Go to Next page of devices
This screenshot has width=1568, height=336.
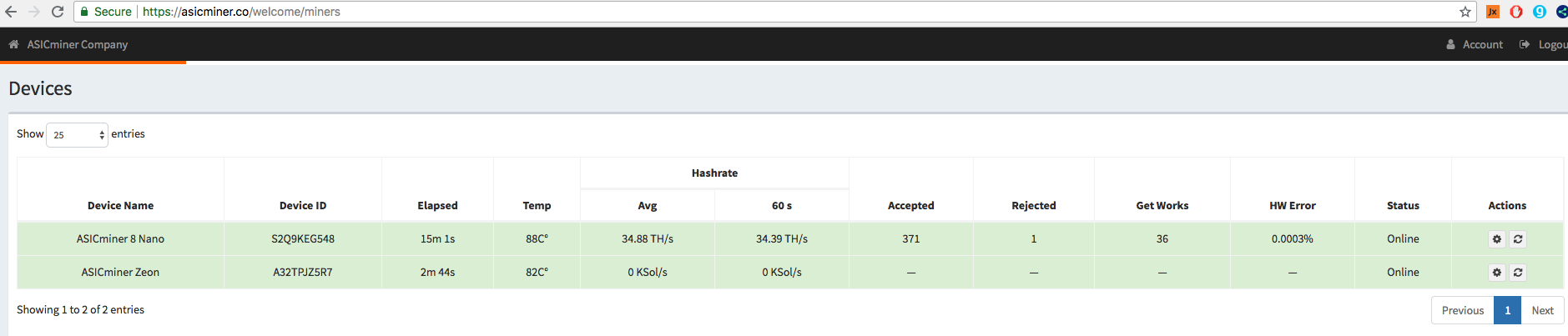pyautogui.click(x=1542, y=310)
